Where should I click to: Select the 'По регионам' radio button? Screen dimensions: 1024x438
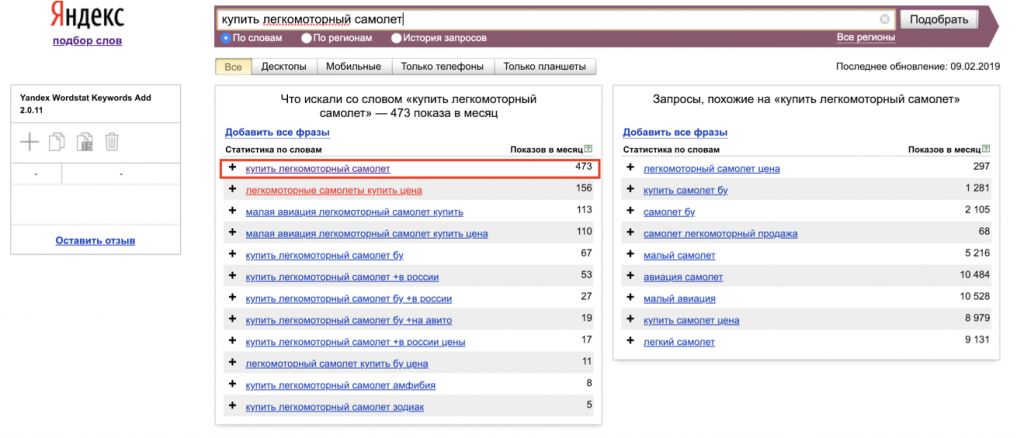306,38
